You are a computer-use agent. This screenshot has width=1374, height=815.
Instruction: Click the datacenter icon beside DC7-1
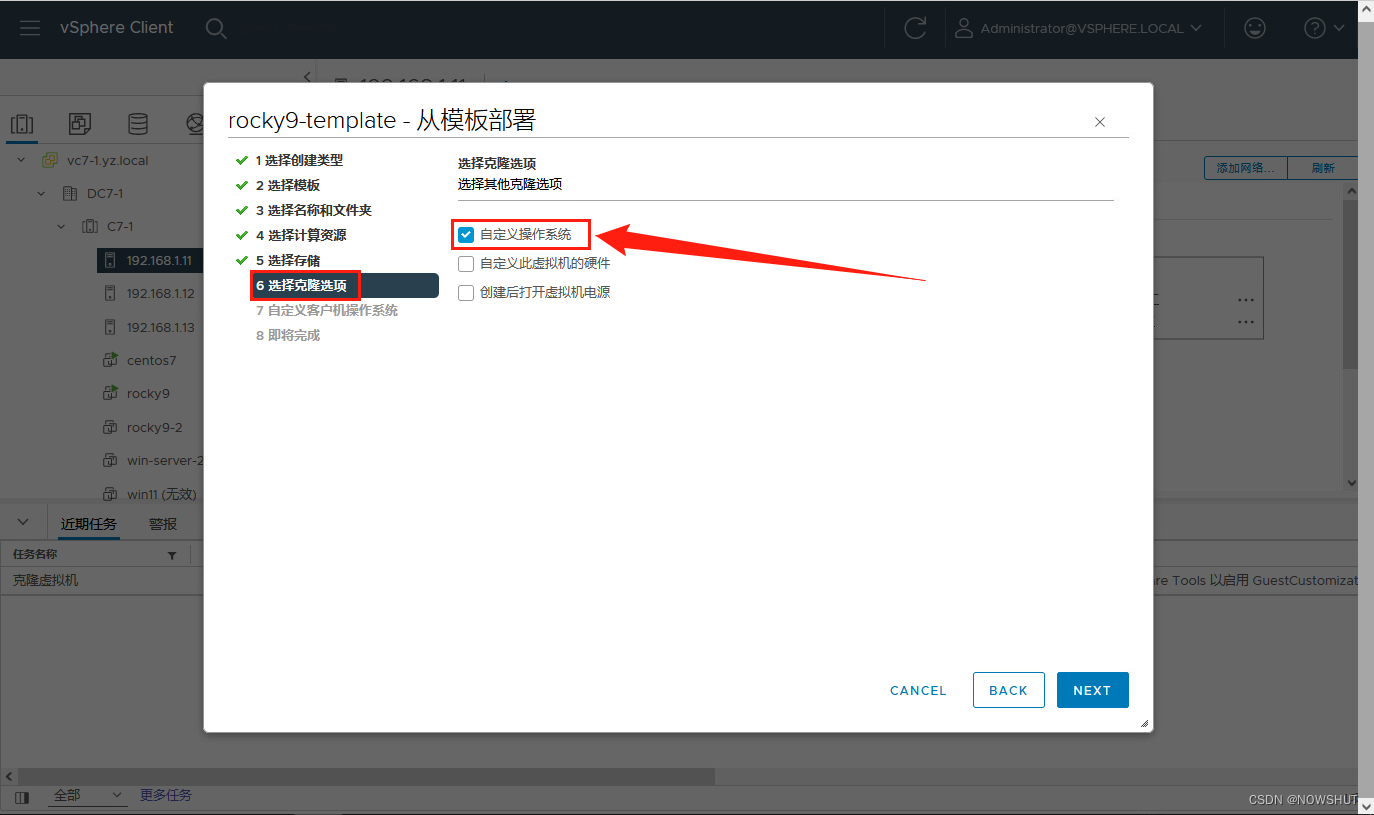coord(70,194)
